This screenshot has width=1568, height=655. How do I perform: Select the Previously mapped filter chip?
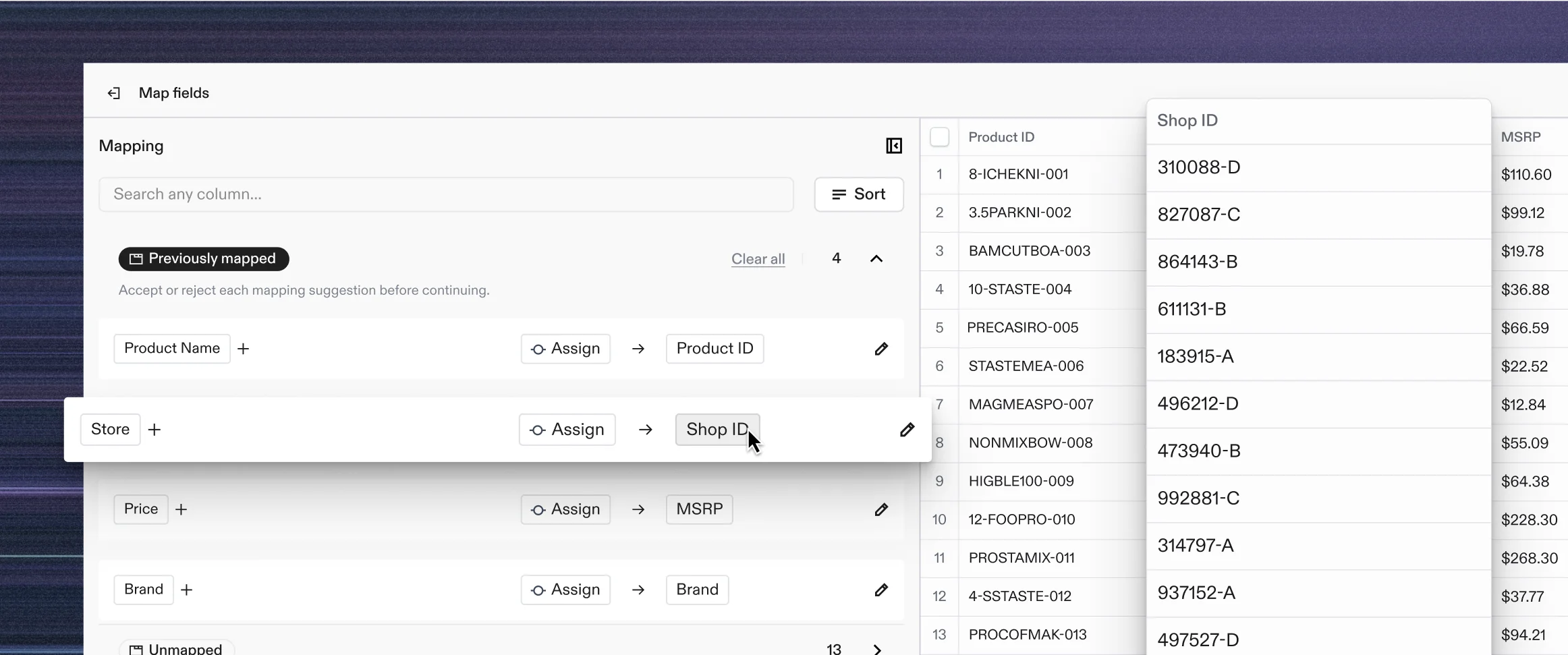pyautogui.click(x=203, y=258)
